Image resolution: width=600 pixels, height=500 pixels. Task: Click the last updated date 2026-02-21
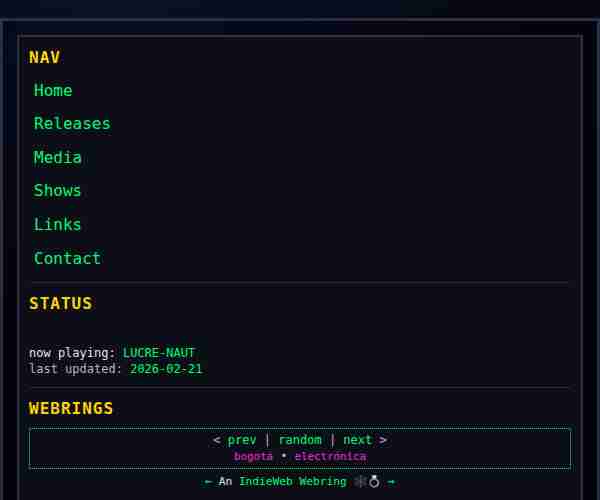click(x=166, y=369)
